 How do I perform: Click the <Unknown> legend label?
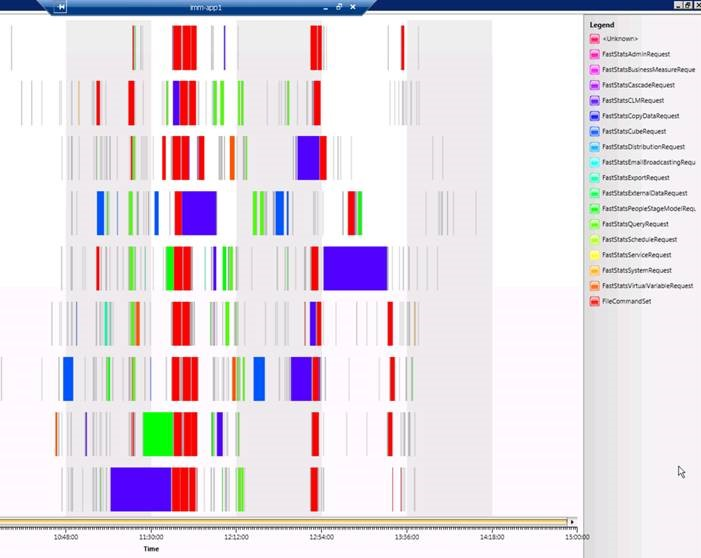click(620, 39)
